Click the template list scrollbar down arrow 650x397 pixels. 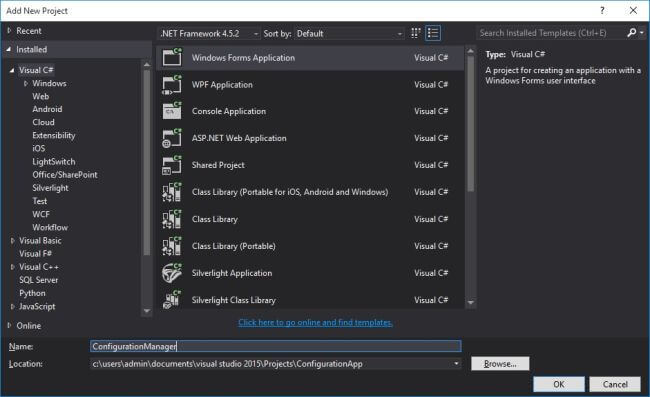471,303
